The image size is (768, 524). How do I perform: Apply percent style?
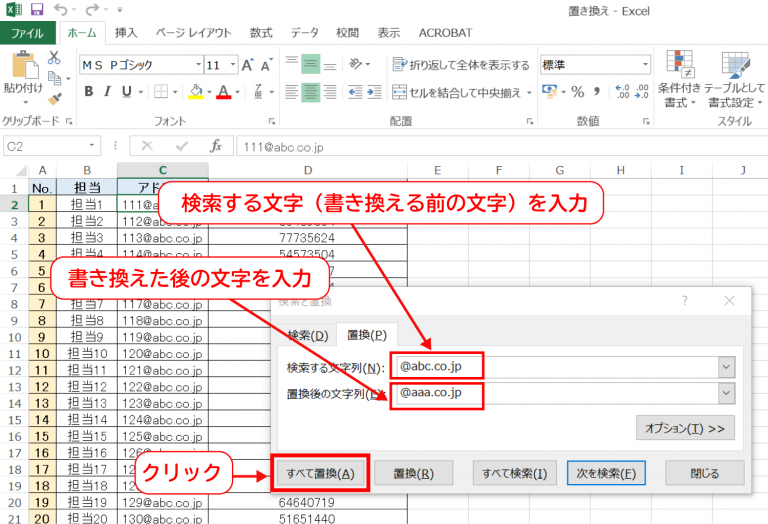577,92
